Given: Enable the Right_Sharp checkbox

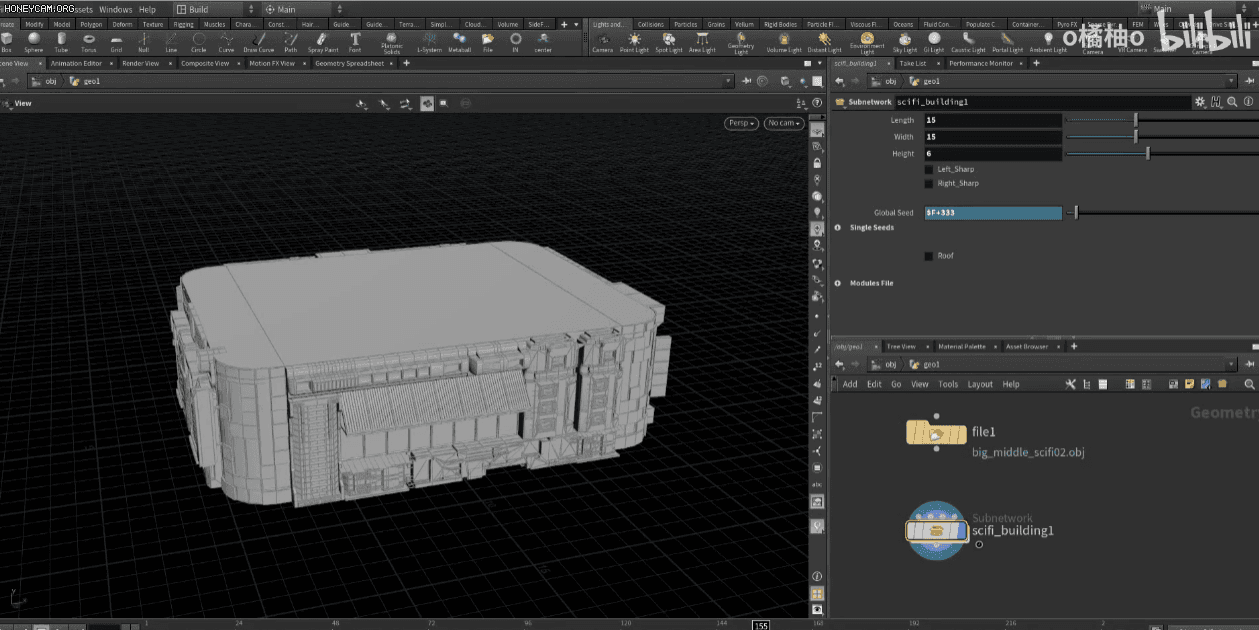Looking at the screenshot, I should coord(930,183).
